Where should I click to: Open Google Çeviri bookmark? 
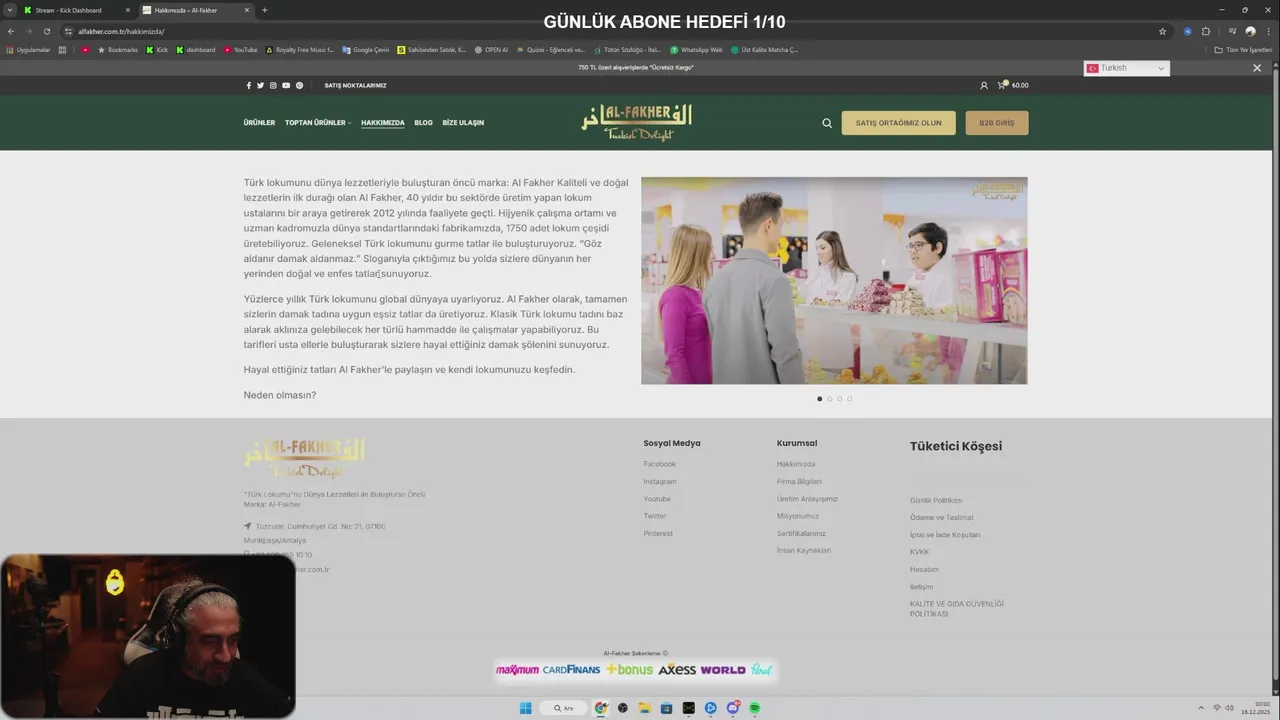[365, 49]
